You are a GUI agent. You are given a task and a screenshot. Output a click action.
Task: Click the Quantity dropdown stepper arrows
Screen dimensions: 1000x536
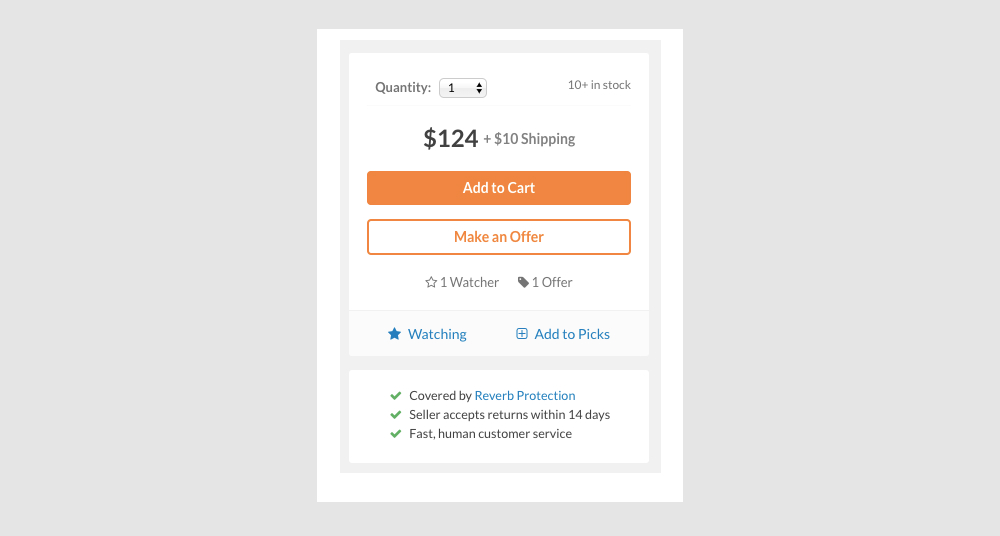coord(480,88)
